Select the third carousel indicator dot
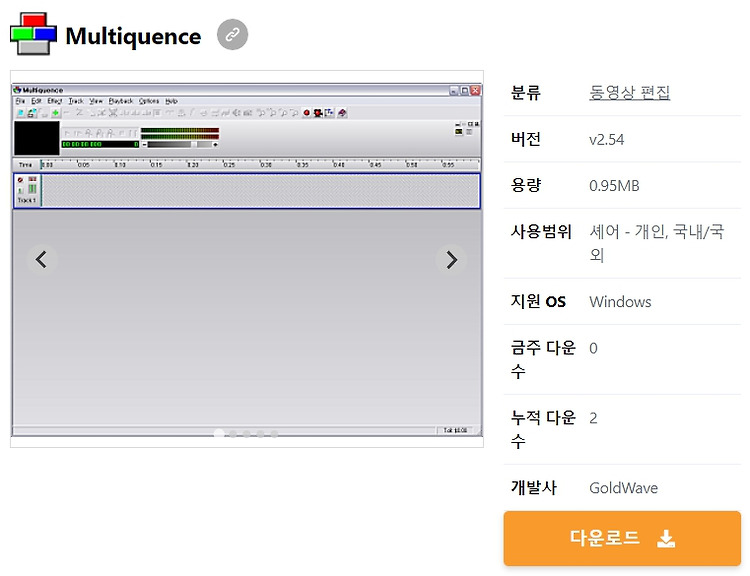The height and width of the screenshot is (576, 750). point(246,434)
